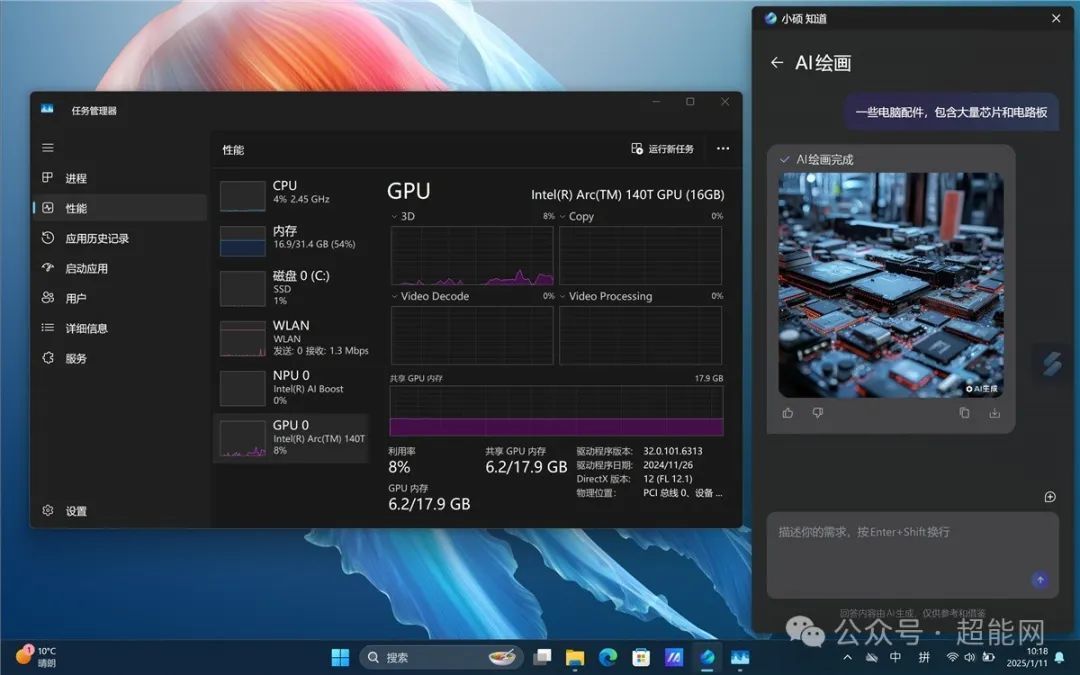
Task: Copy the AI generated image
Action: (x=964, y=413)
